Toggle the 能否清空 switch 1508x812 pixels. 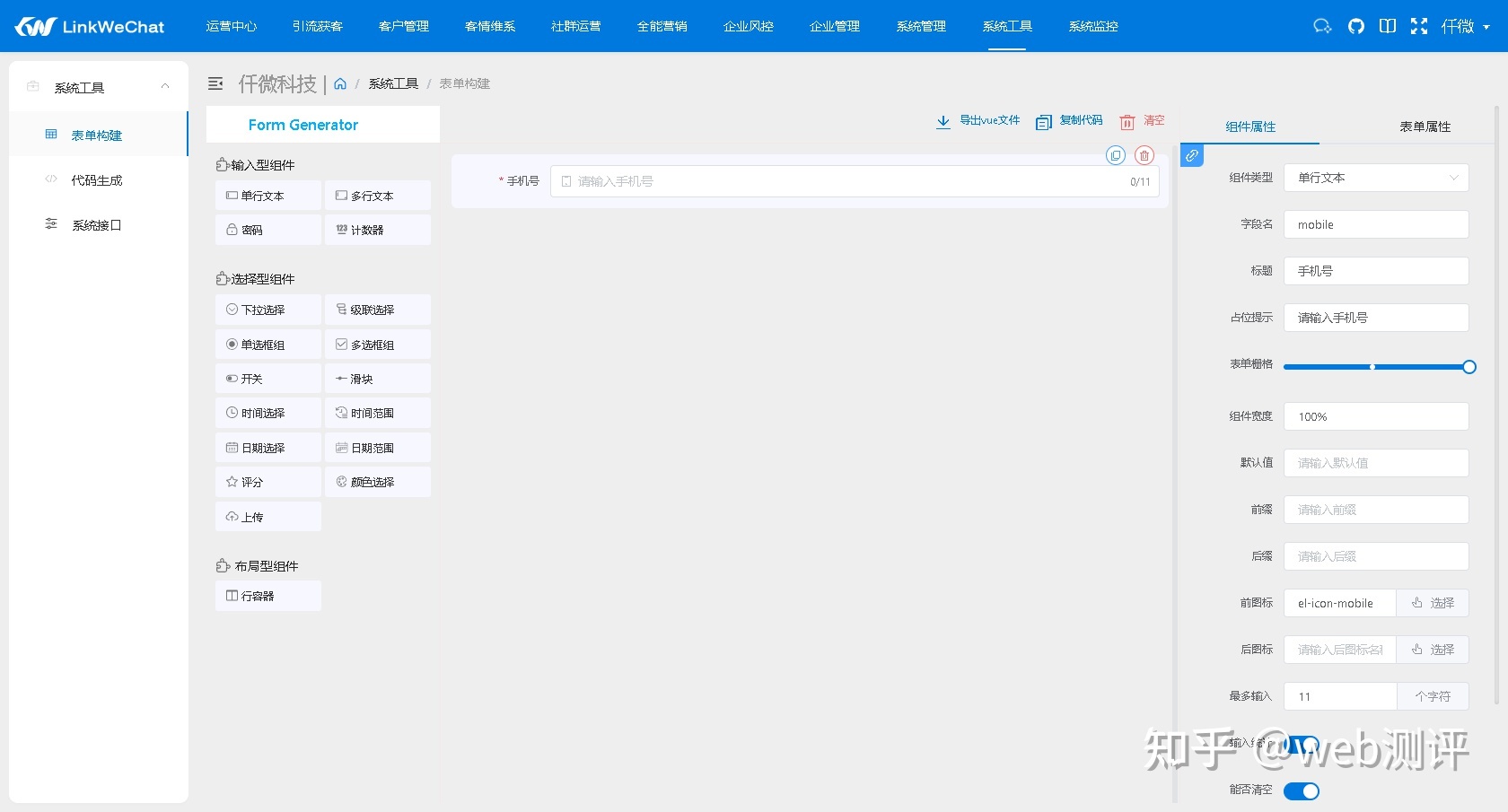(1302, 790)
